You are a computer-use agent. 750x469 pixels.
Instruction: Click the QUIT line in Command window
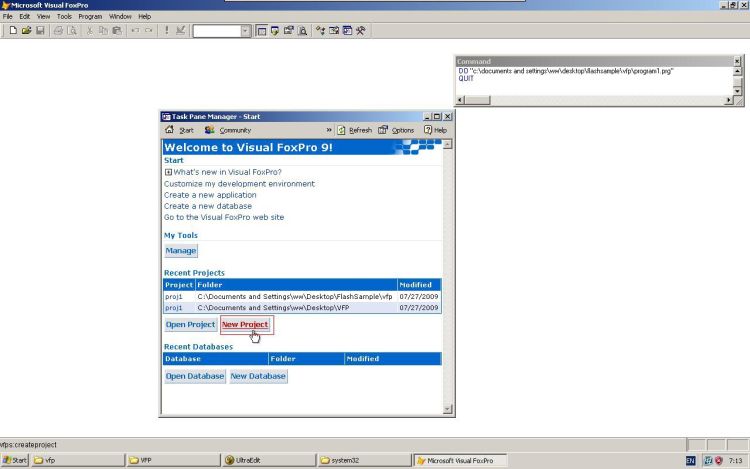[x=466, y=78]
